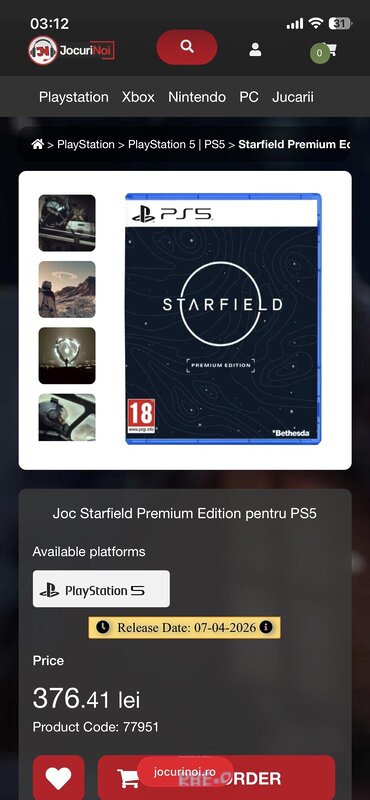
Task: Open the search magnifier button
Action: pos(187,47)
